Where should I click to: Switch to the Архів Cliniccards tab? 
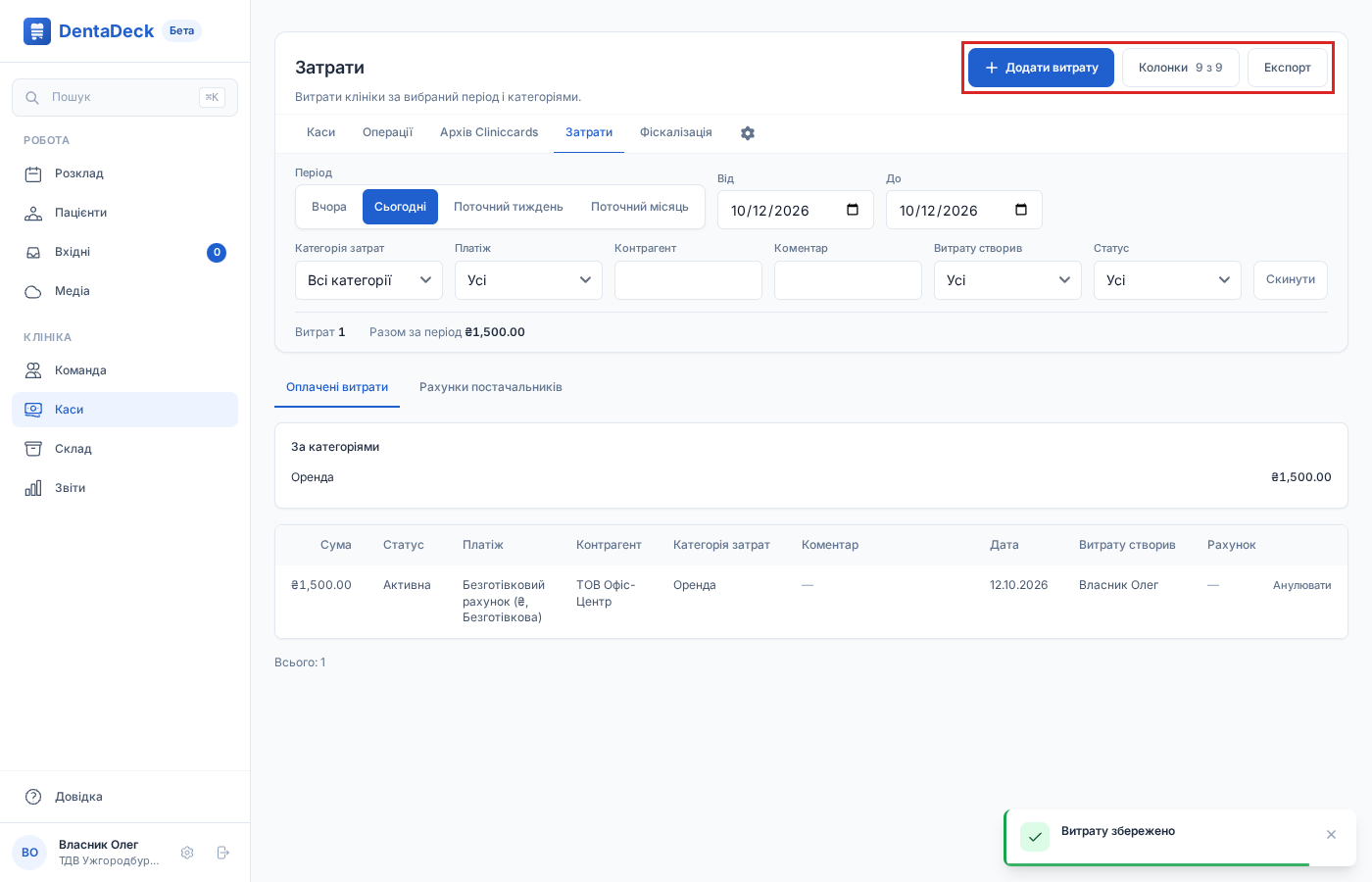pos(489,133)
